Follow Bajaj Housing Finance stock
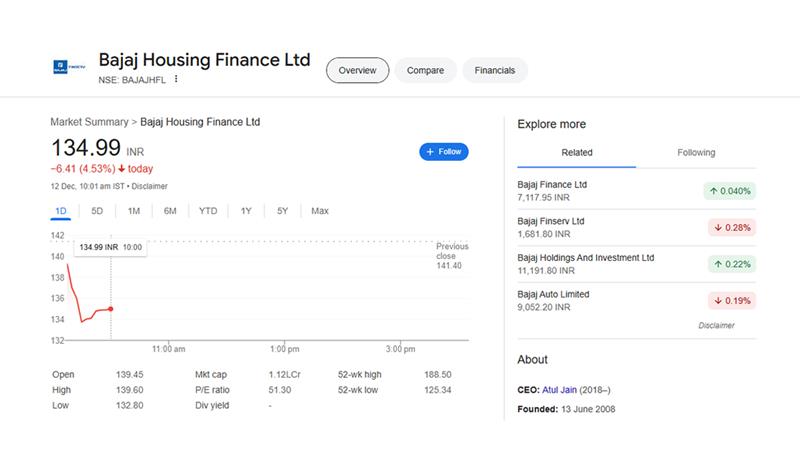The width and height of the screenshot is (800, 450). click(x=443, y=152)
